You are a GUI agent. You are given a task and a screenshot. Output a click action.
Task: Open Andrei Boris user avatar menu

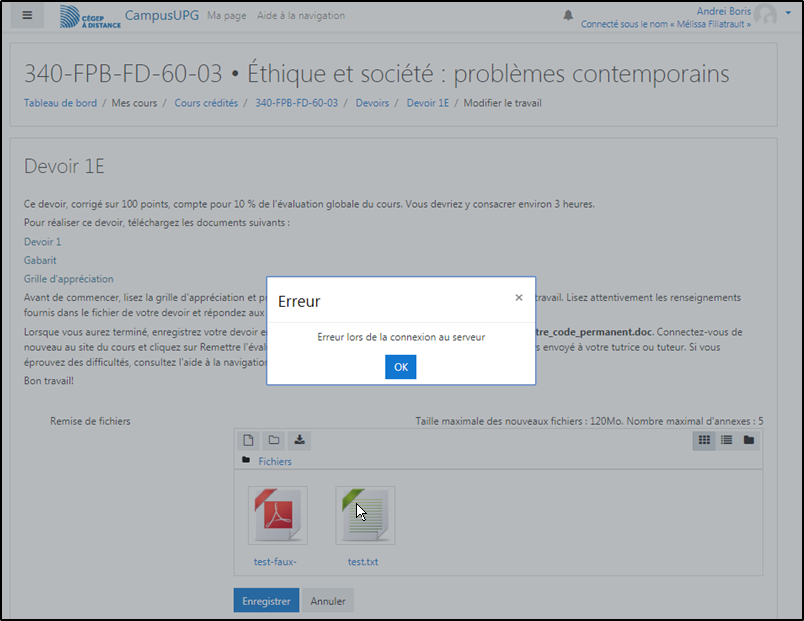(766, 14)
